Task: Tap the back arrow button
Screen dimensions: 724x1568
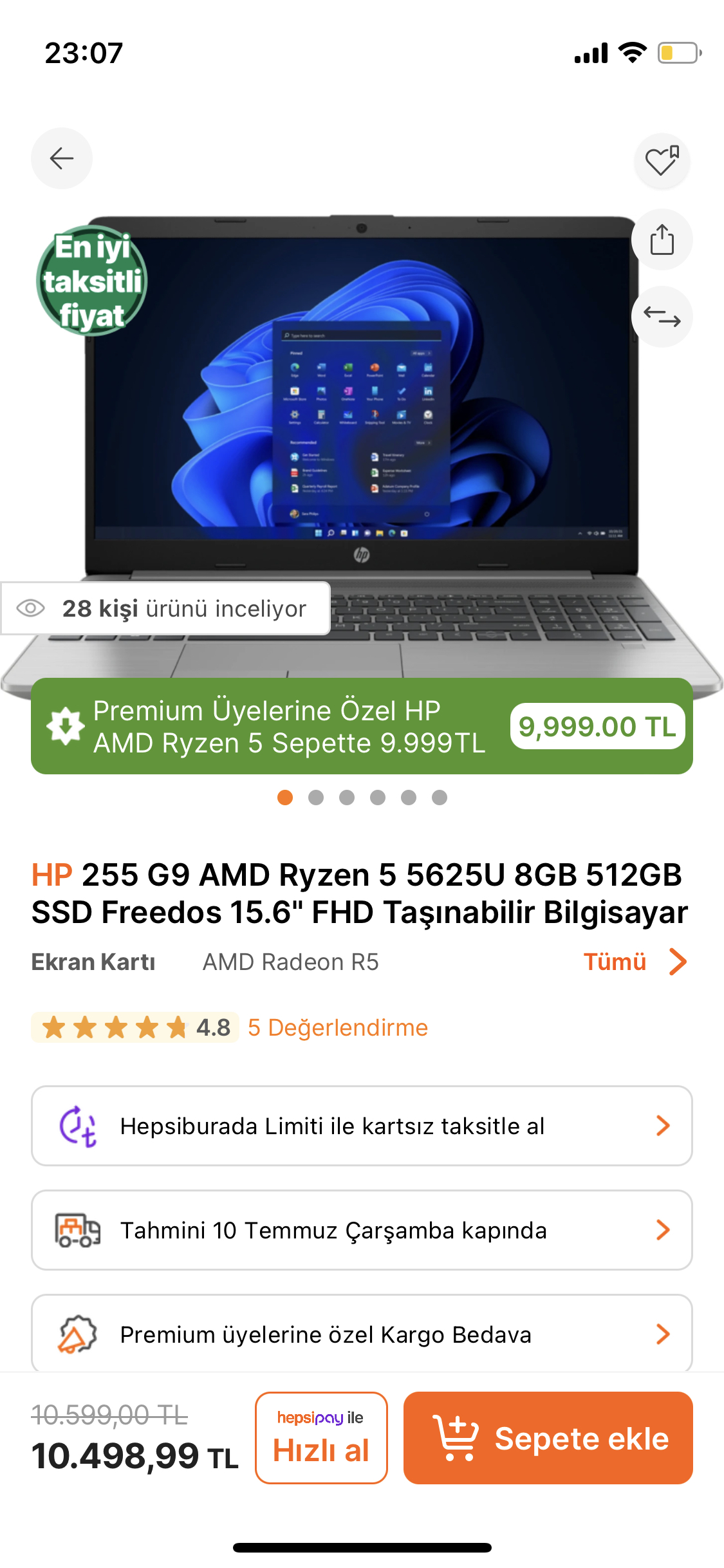Action: (x=62, y=158)
